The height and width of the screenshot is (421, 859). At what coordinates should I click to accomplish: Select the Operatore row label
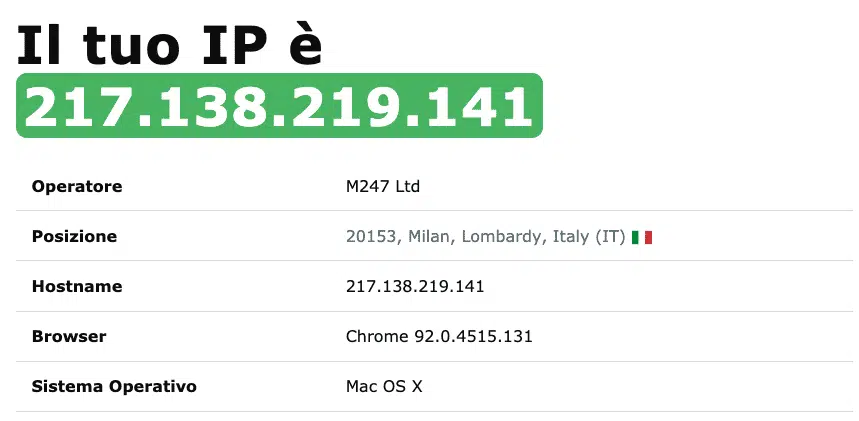tap(77, 186)
